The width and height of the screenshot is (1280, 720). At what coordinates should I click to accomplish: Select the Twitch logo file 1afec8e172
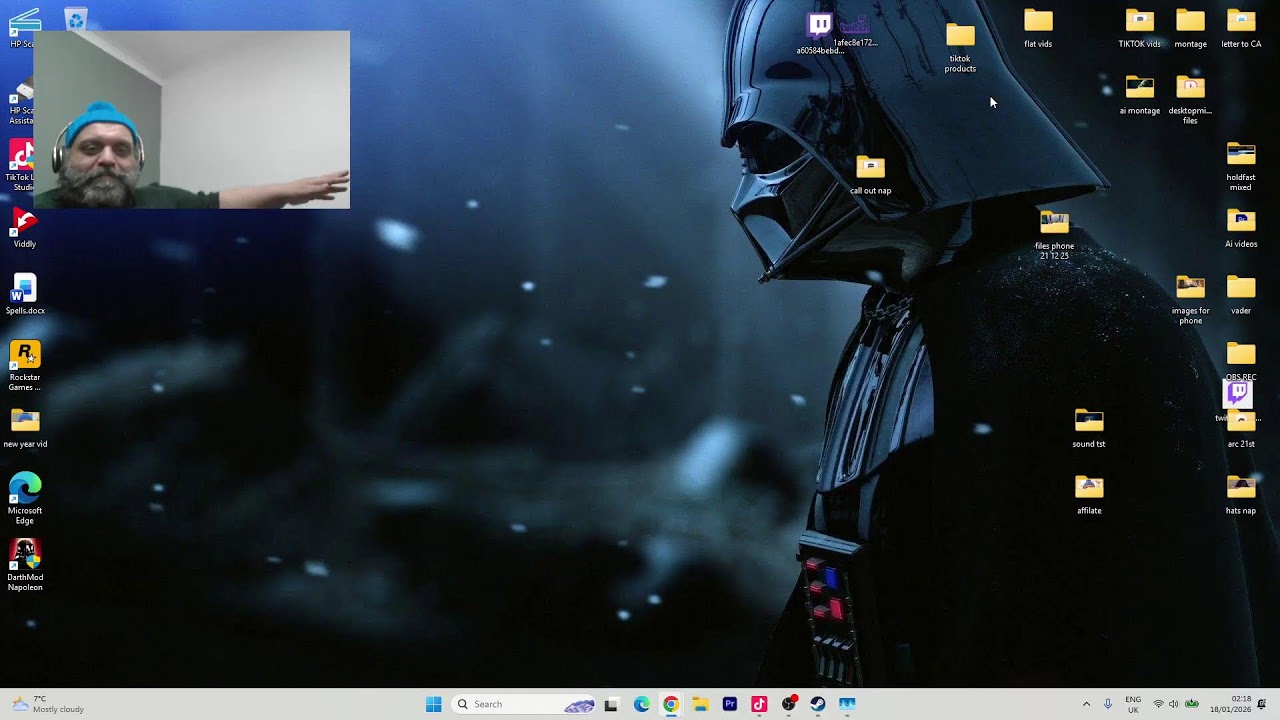(855, 30)
